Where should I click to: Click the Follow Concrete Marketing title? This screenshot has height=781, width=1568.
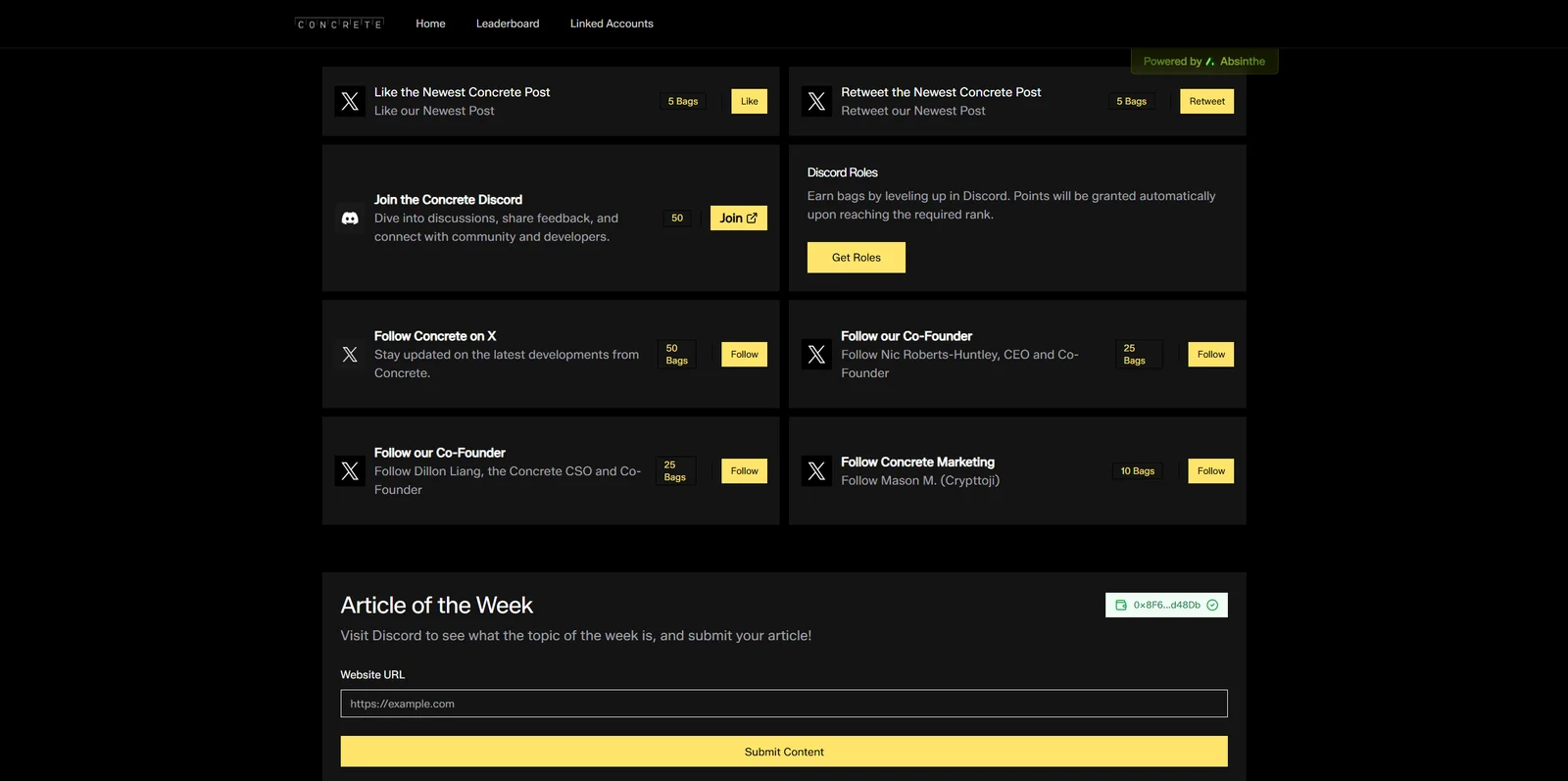click(x=917, y=463)
